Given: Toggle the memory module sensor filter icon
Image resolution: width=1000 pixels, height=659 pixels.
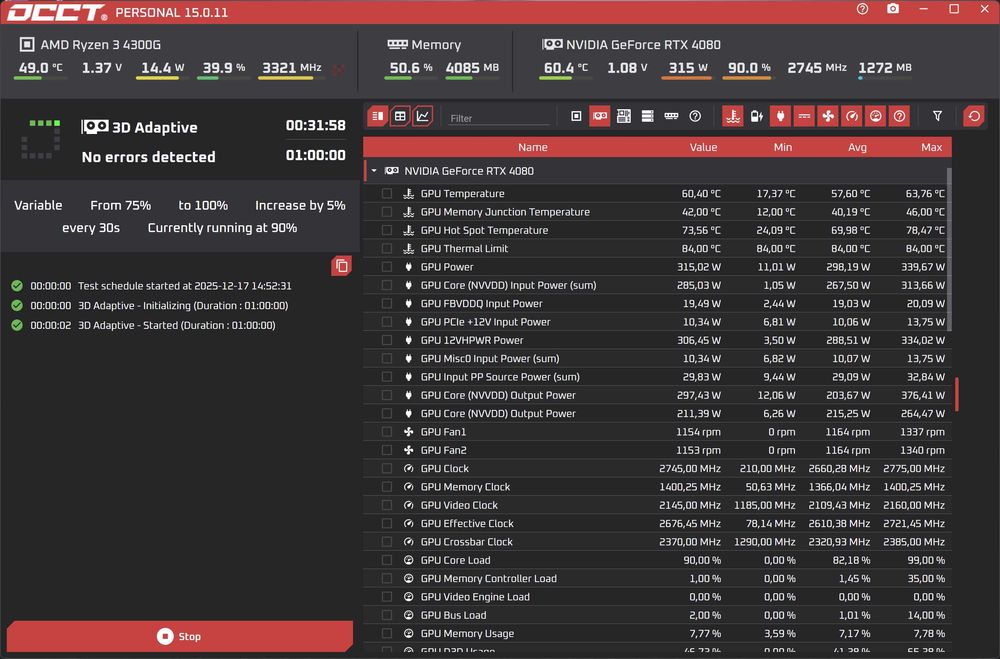Looking at the screenshot, I should coord(671,116).
